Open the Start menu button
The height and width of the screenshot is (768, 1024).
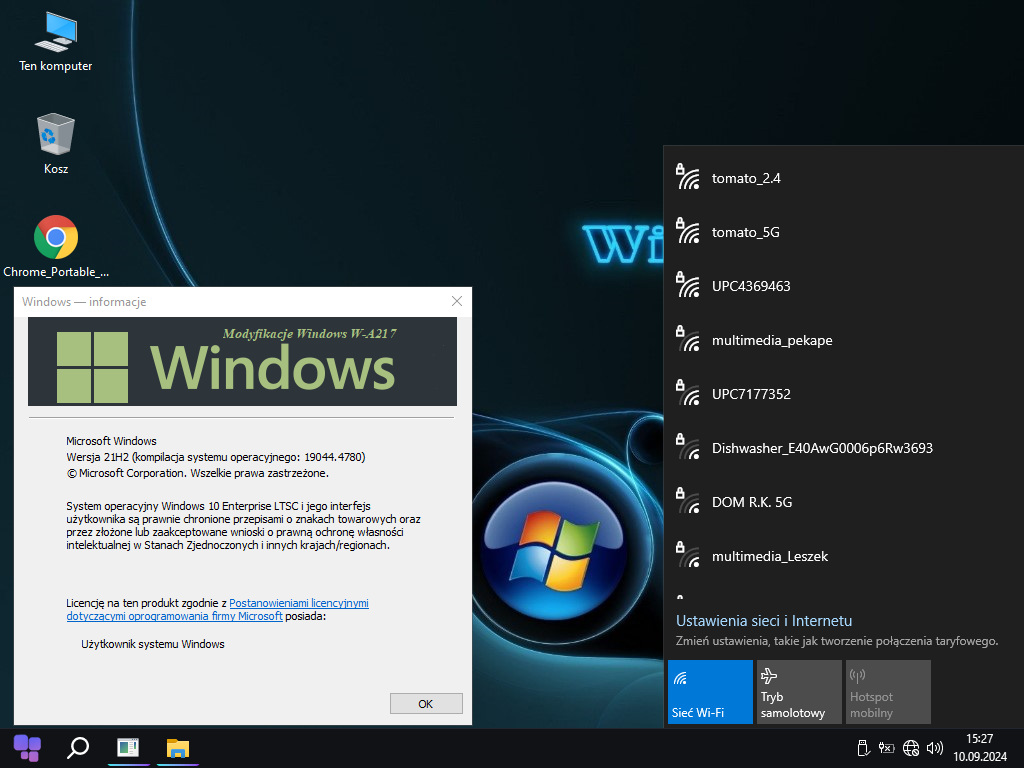point(27,748)
